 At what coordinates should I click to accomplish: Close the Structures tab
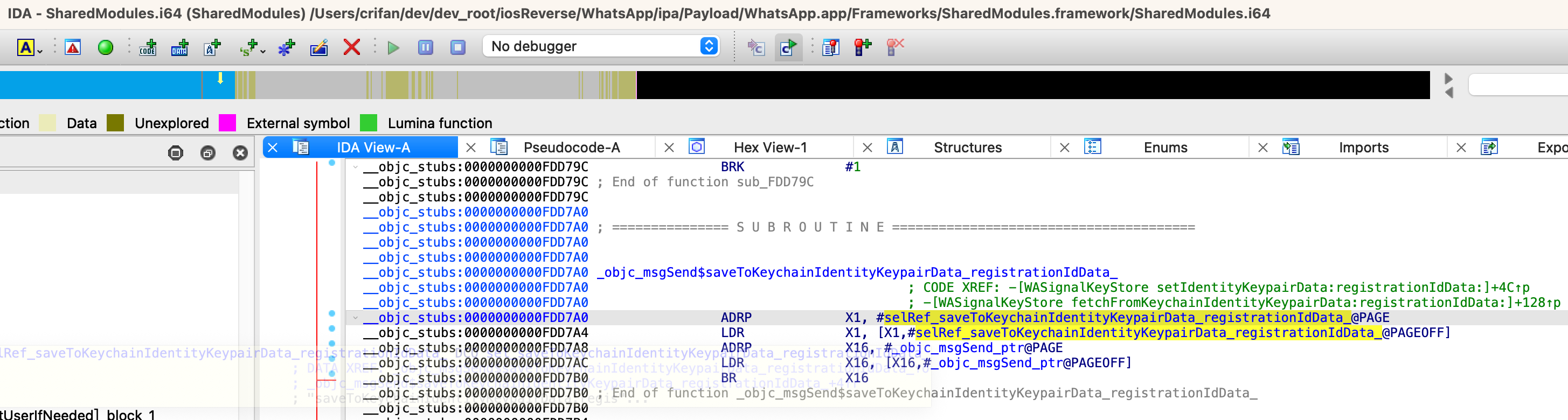point(868,148)
